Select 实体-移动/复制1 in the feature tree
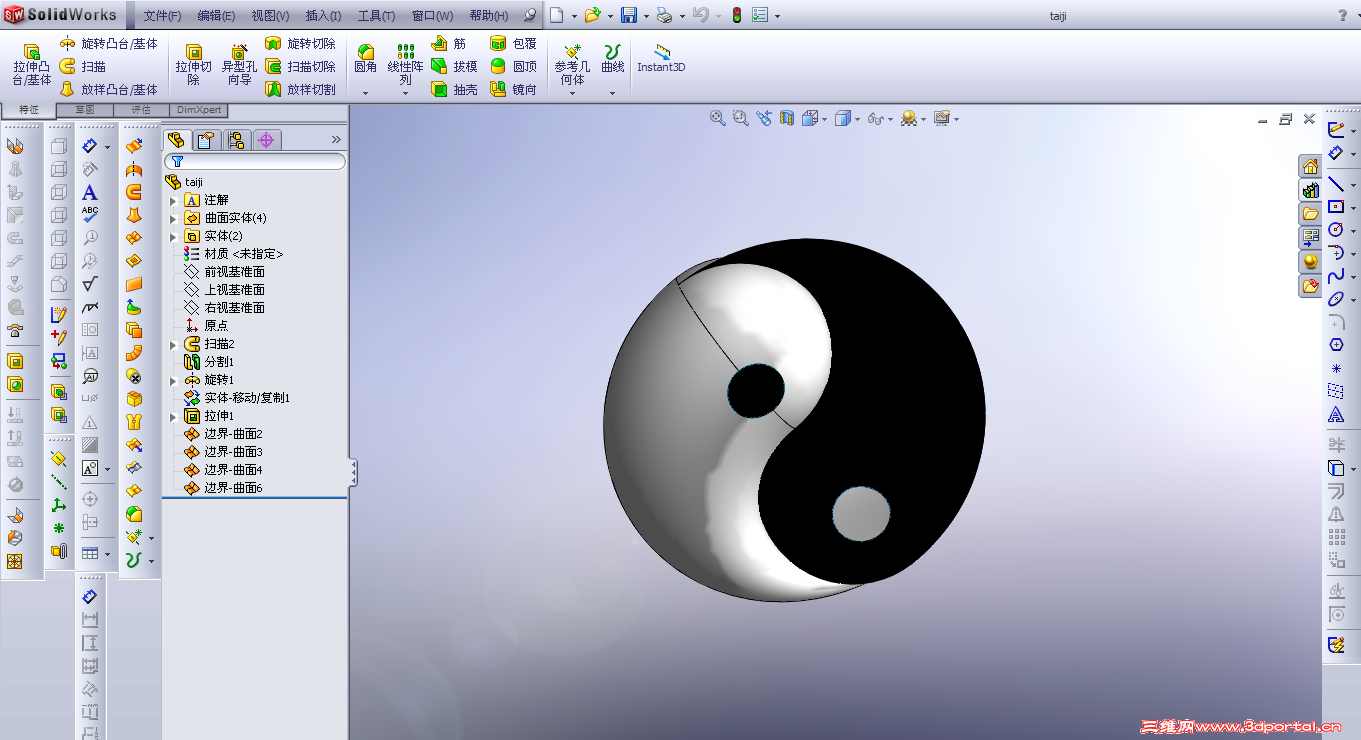Image resolution: width=1361 pixels, height=740 pixels. [237, 398]
